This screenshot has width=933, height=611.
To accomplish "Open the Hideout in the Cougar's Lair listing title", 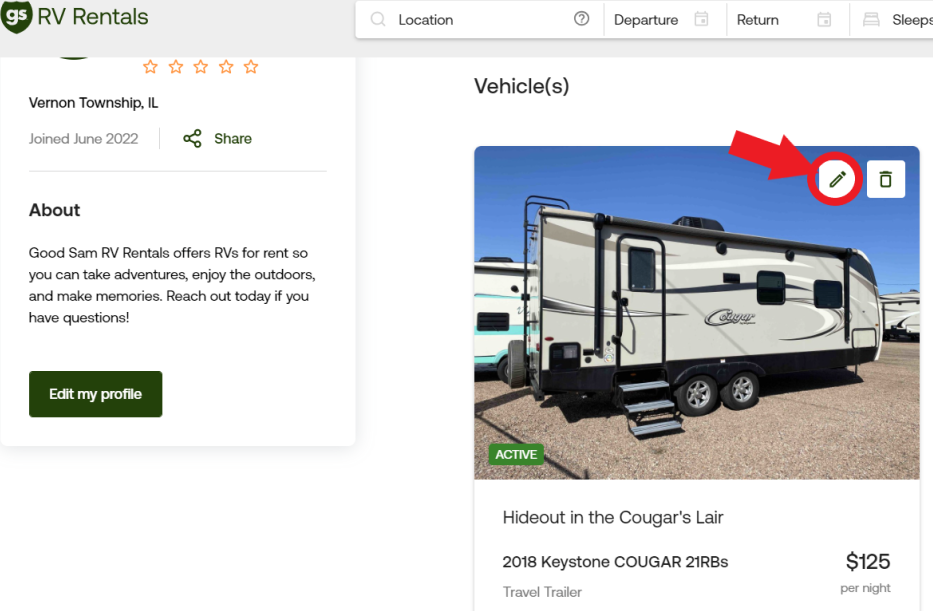I will click(x=612, y=517).
